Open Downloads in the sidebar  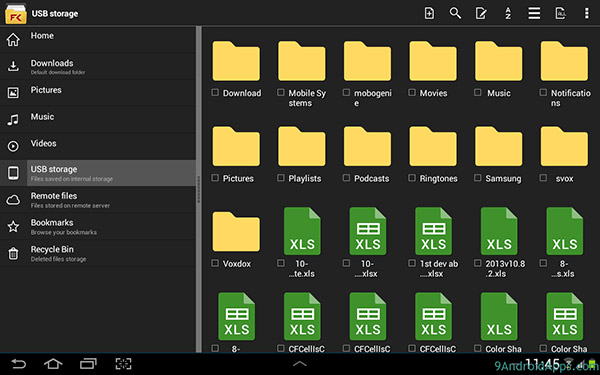[x=98, y=66]
